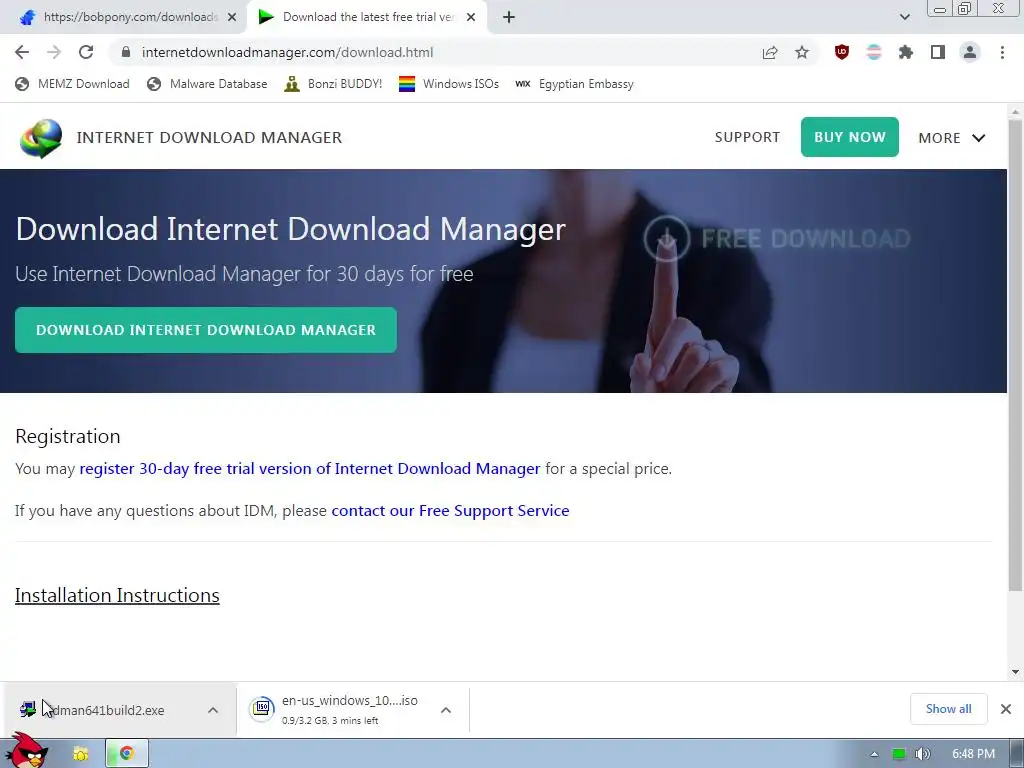Select the Download the latest free trial tab
Image resolution: width=1024 pixels, height=768 pixels.
click(366, 17)
